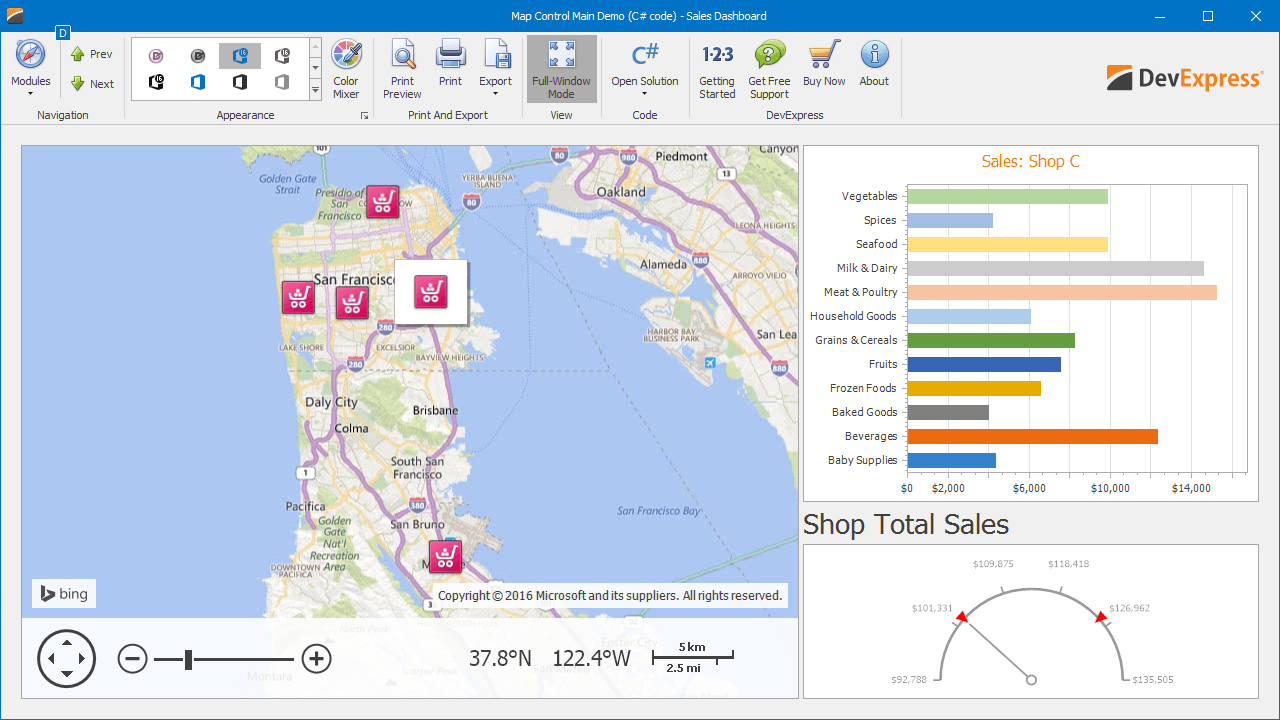
Task: Click the map zoom-out minus button
Action: tap(133, 658)
